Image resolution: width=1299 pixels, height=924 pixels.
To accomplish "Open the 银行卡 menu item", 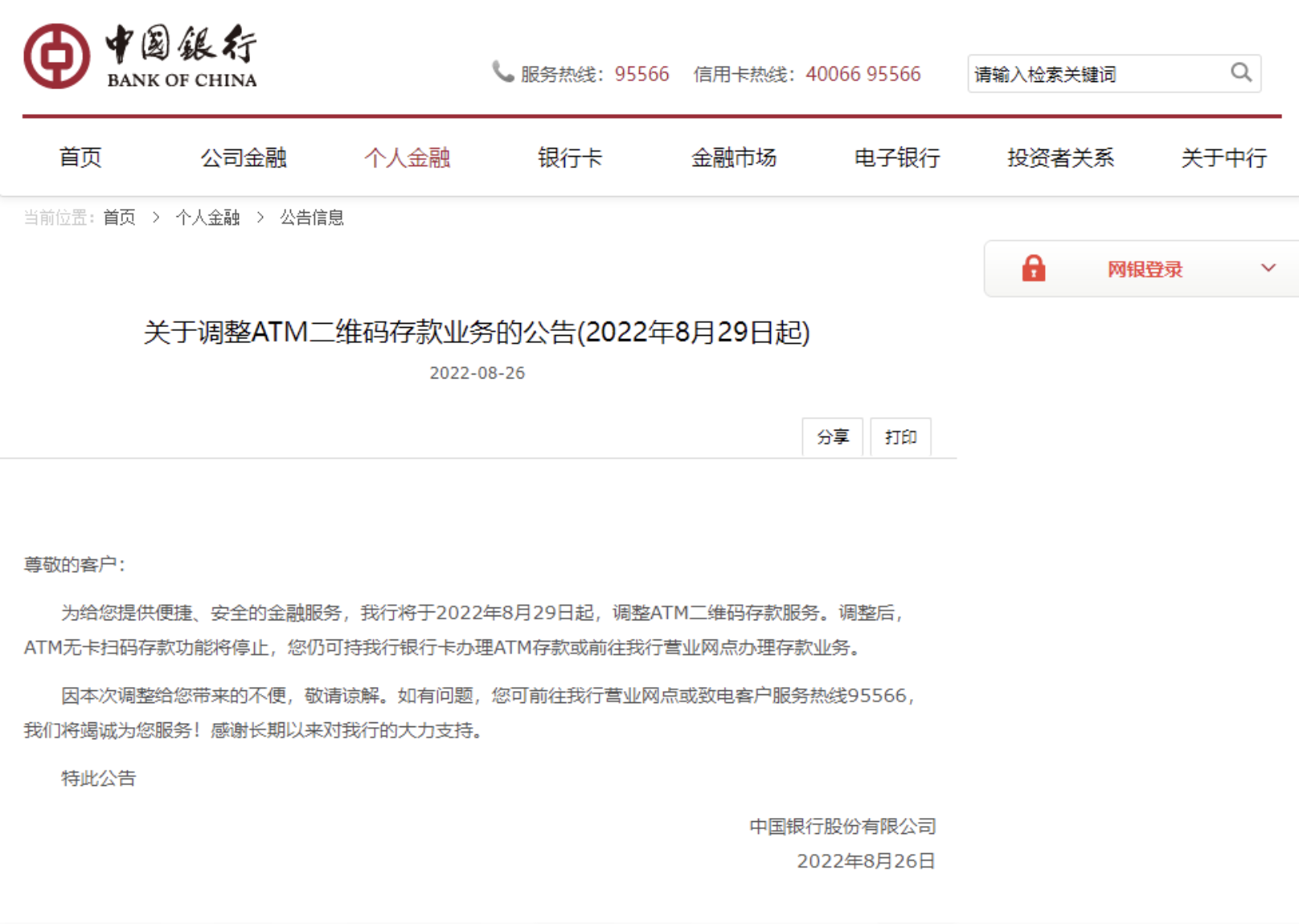I will pyautogui.click(x=570, y=157).
